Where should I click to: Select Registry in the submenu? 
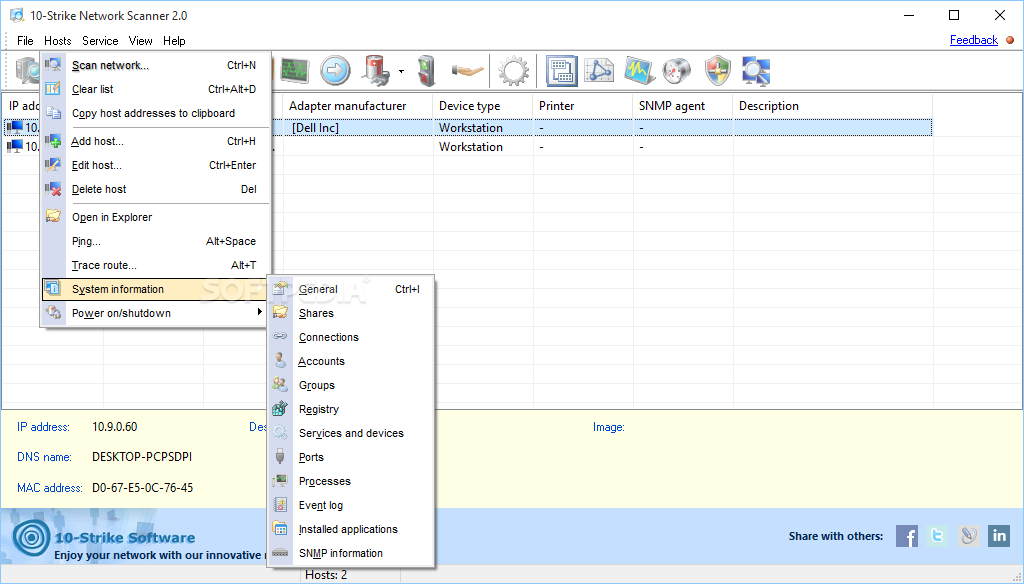[x=351, y=410]
